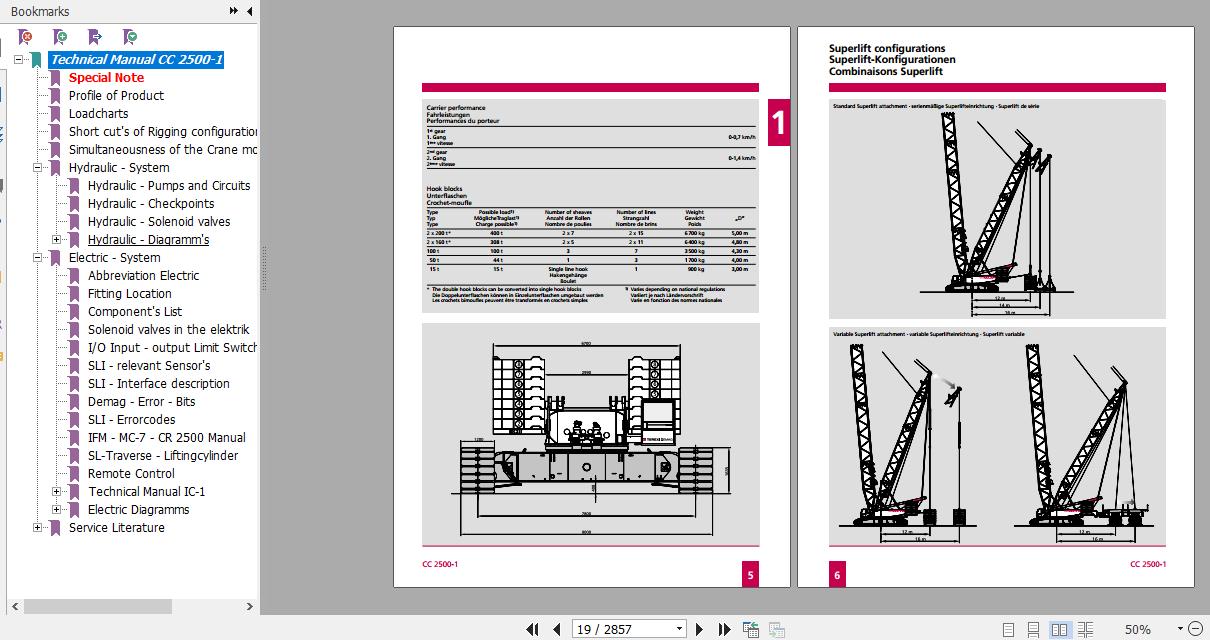
Task: Expand the Electric Diagrams bookmark
Action: point(57,510)
